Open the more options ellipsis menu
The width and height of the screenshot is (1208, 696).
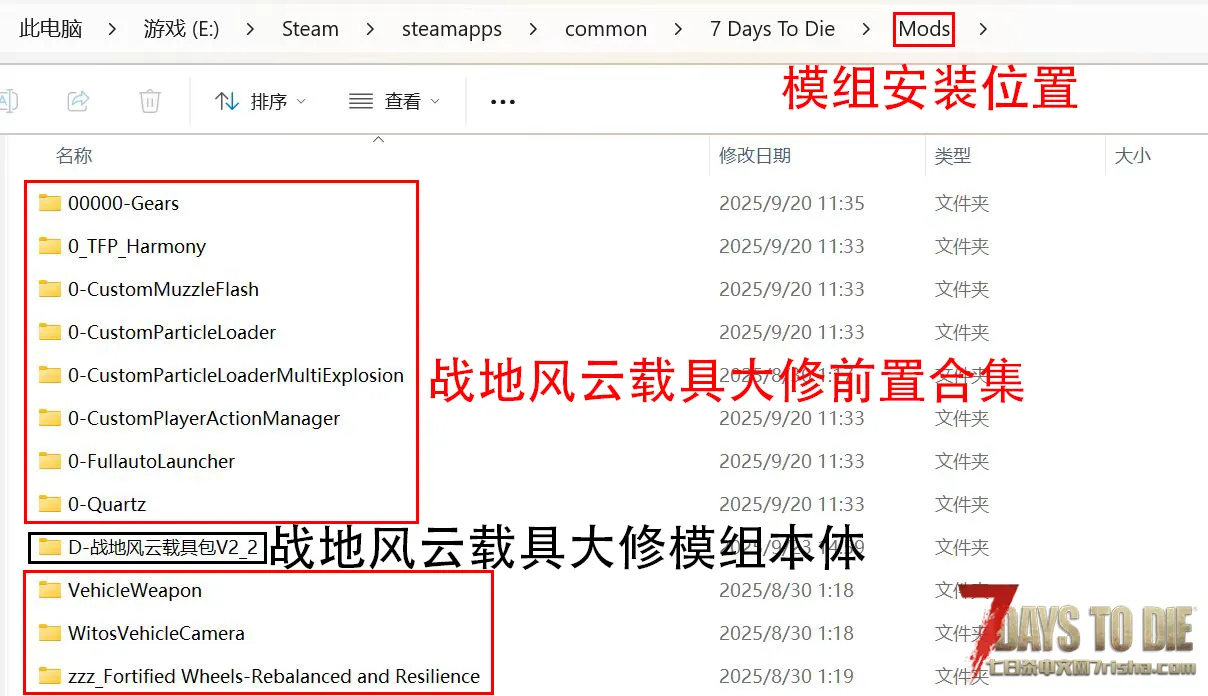click(503, 101)
